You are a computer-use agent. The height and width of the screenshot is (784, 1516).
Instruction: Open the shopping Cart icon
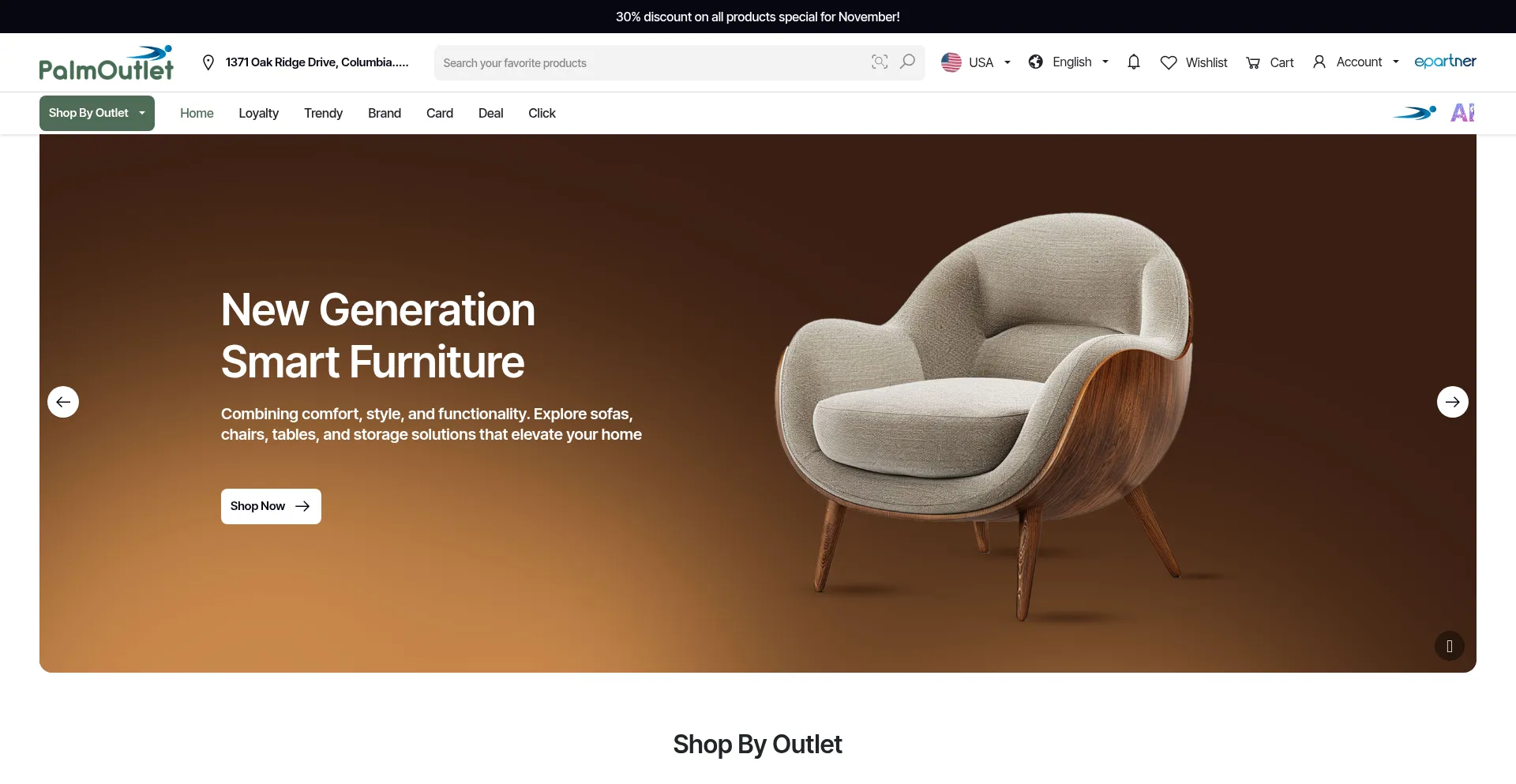click(1253, 62)
